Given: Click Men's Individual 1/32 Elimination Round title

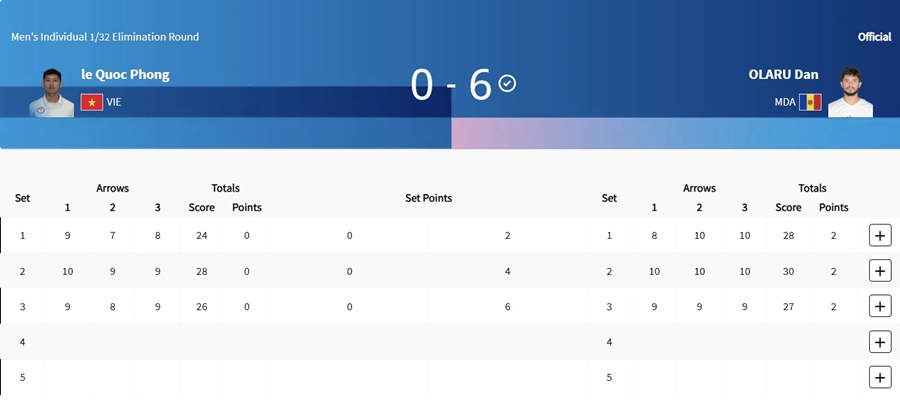Looking at the screenshot, I should (x=105, y=37).
